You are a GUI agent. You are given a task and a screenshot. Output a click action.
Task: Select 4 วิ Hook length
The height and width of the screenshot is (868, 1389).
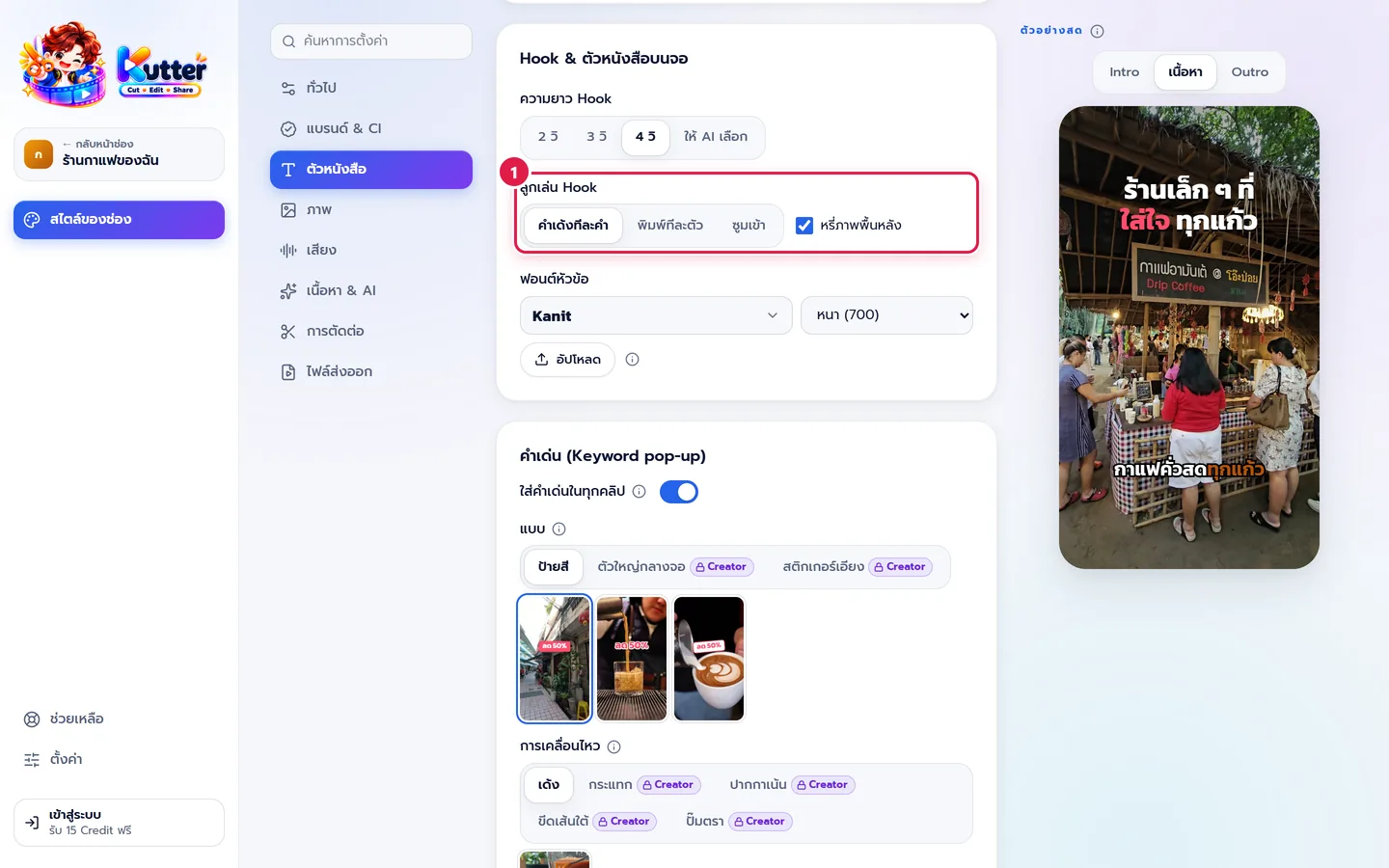tap(645, 137)
